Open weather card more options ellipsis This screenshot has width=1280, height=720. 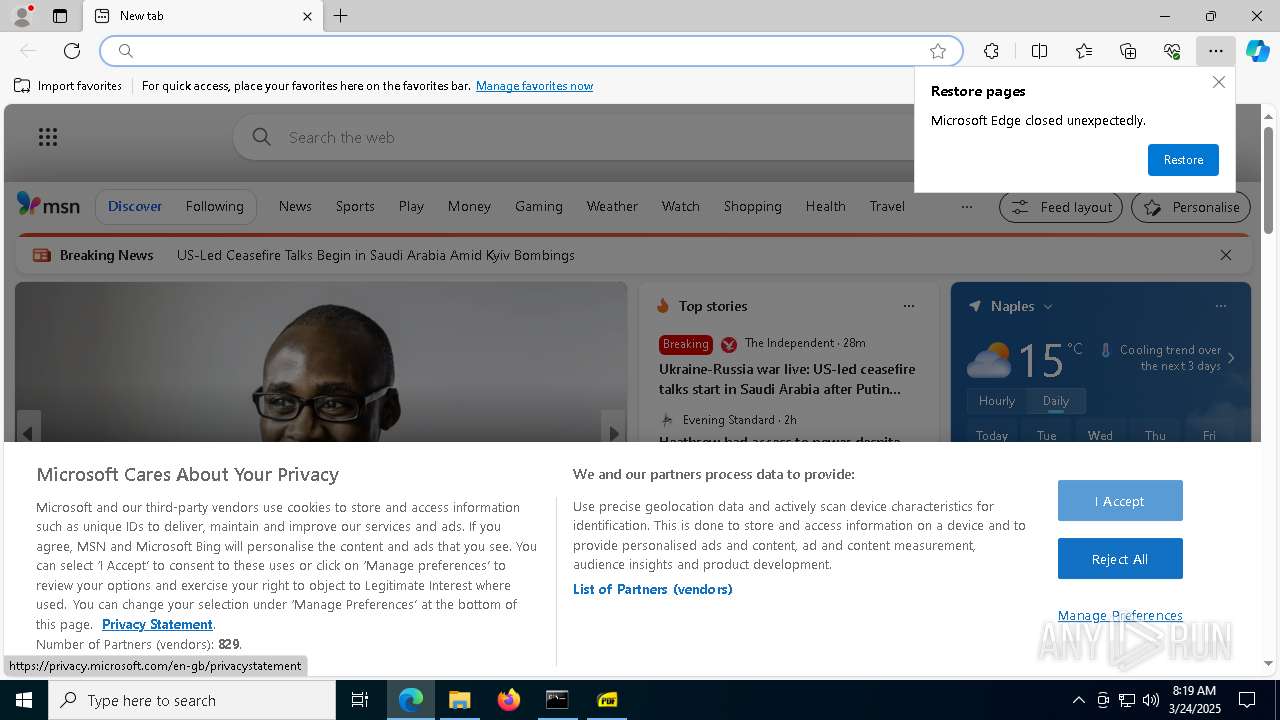coord(1220,306)
